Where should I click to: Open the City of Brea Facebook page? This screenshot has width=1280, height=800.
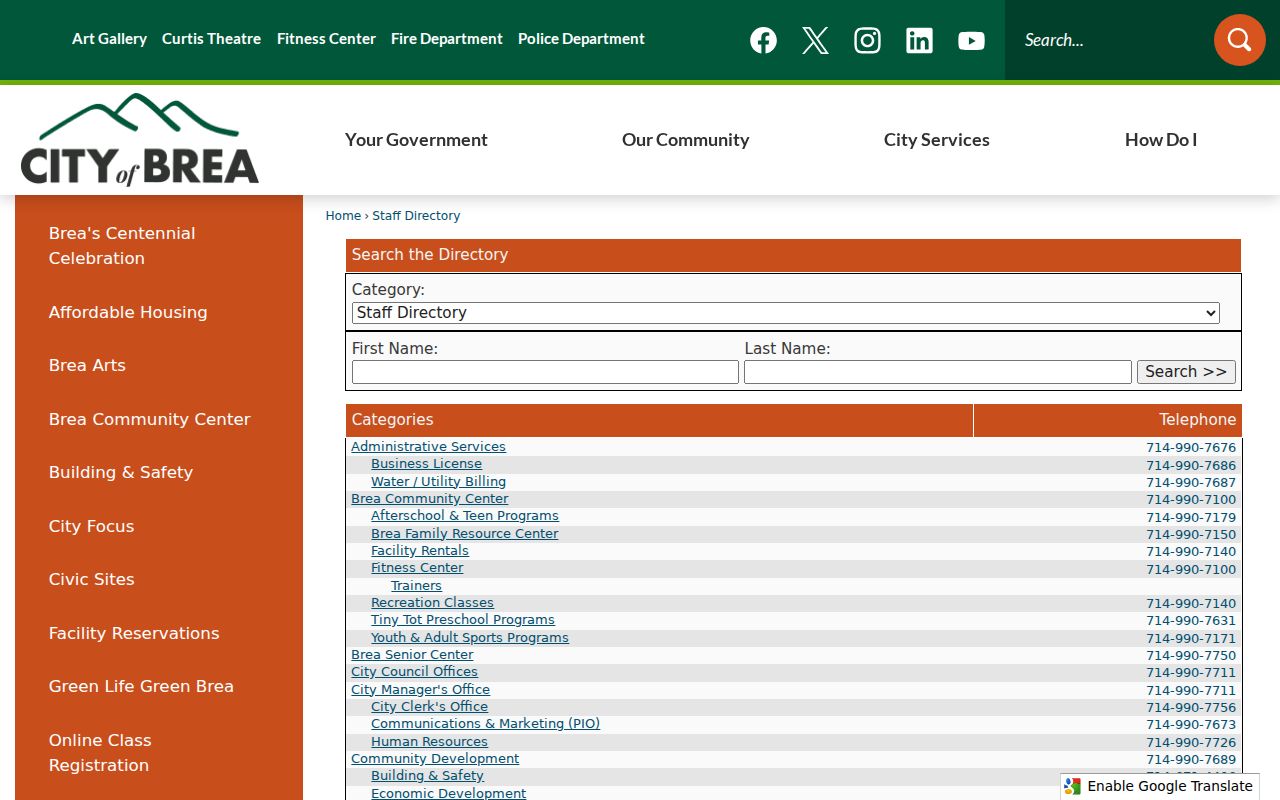tap(763, 40)
